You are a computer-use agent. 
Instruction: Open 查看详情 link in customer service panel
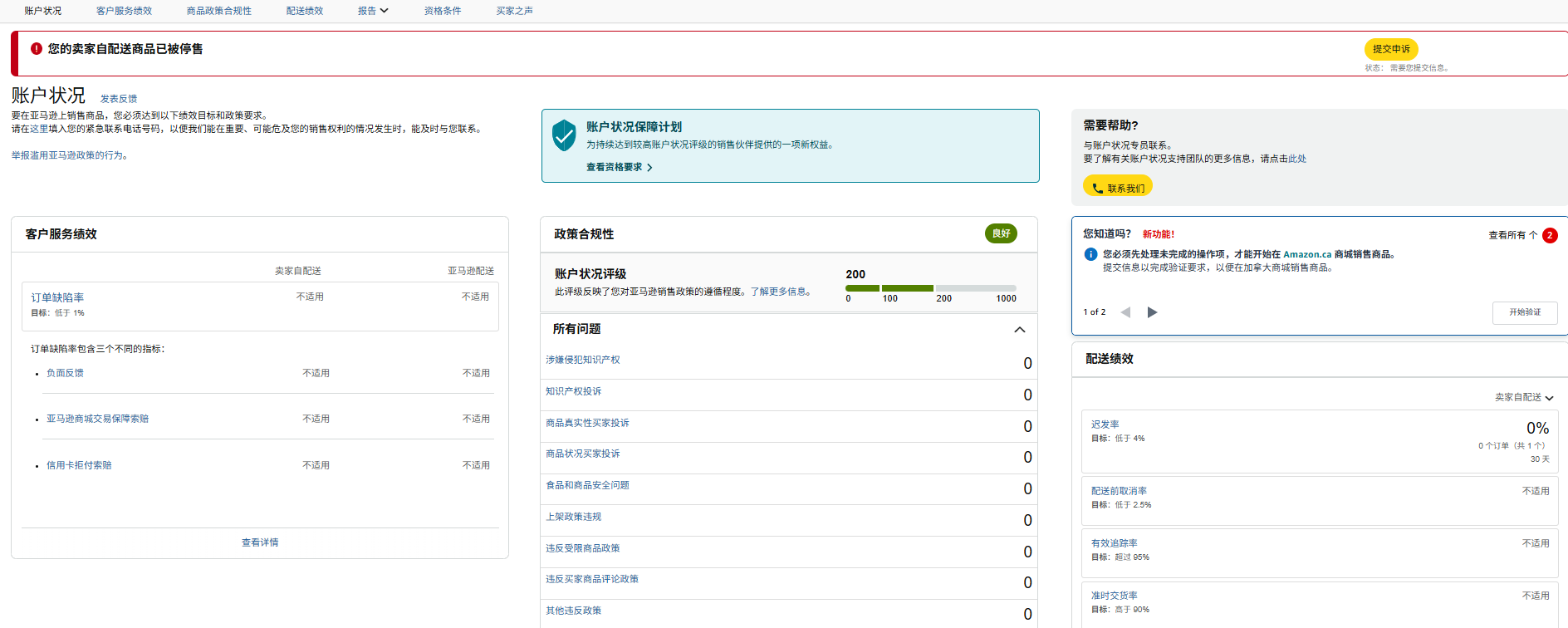point(260,542)
